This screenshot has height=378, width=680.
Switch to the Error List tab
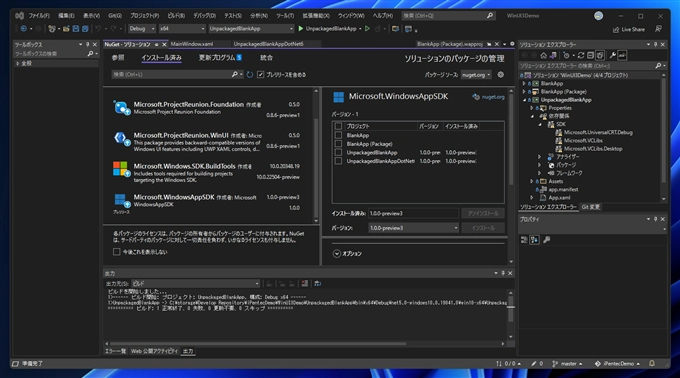point(115,351)
